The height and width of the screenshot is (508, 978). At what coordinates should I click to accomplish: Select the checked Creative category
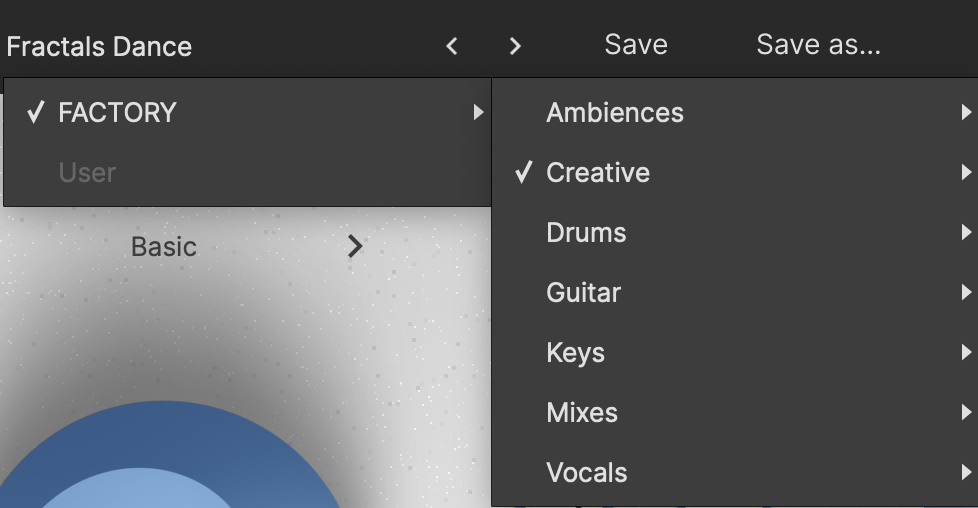coord(598,173)
